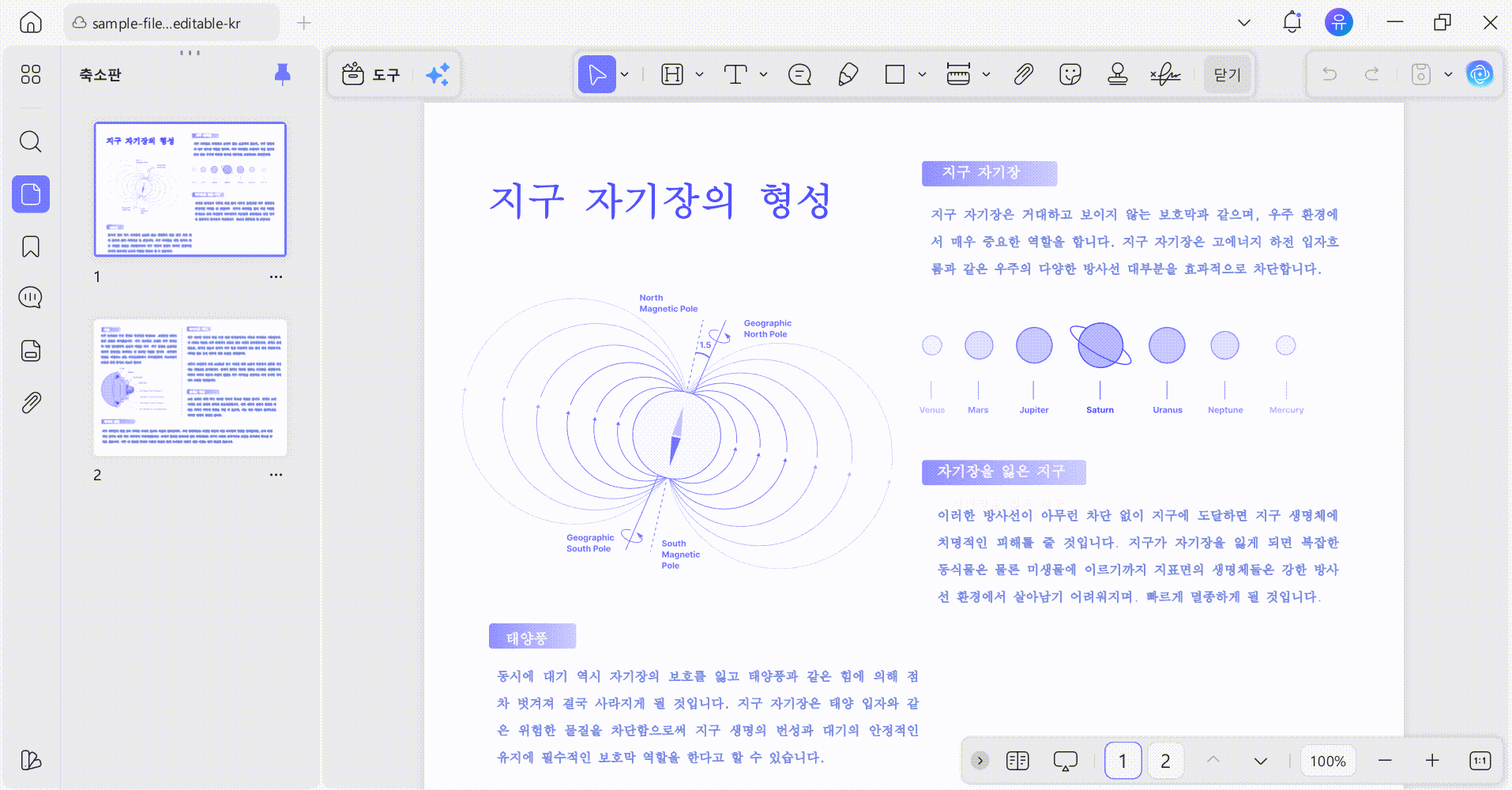Open the 도구 tools menu

pos(371,74)
